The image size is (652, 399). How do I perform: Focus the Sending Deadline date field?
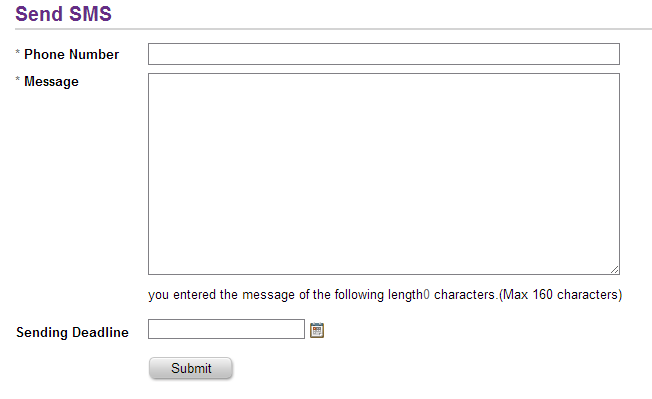[x=226, y=329]
